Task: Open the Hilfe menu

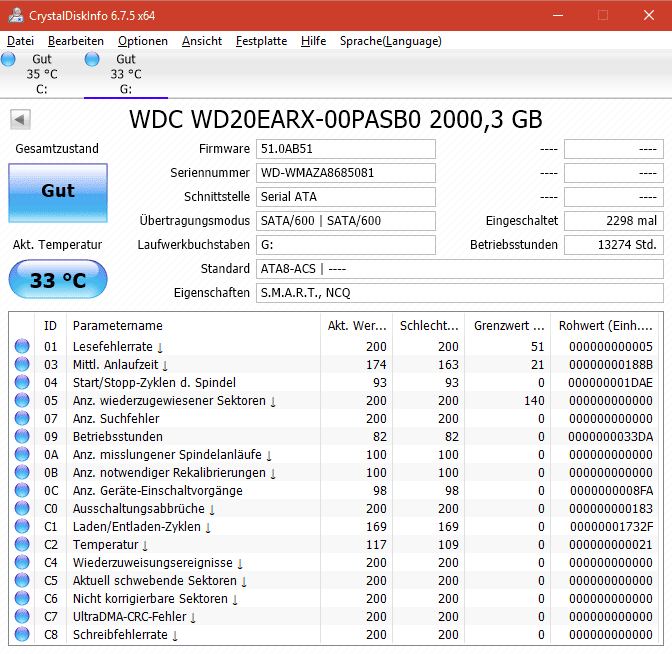Action: coord(313,41)
